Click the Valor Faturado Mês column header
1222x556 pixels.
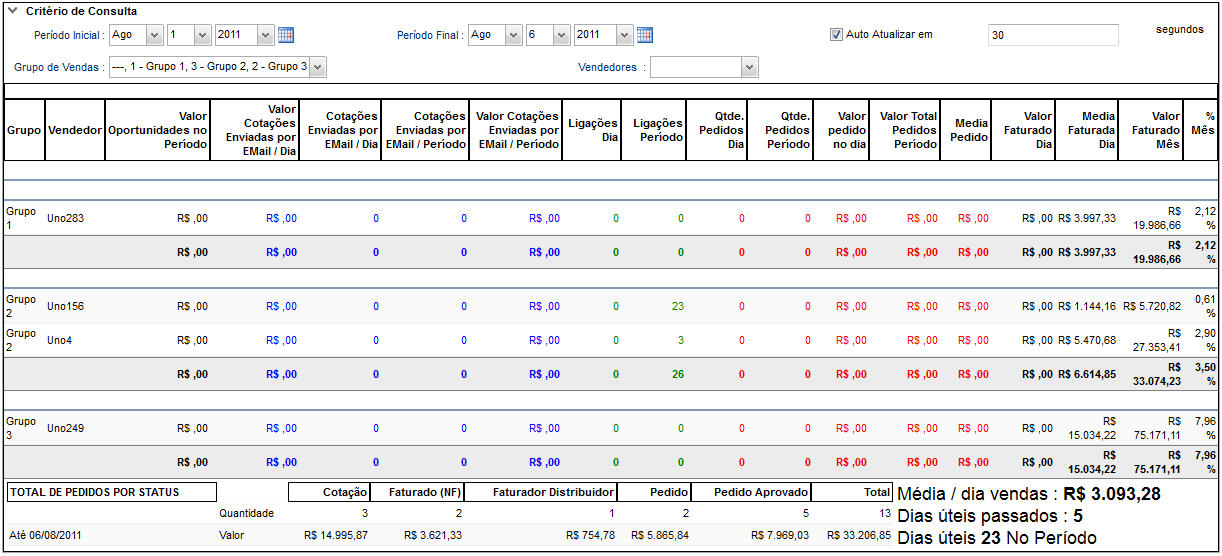click(x=1150, y=130)
